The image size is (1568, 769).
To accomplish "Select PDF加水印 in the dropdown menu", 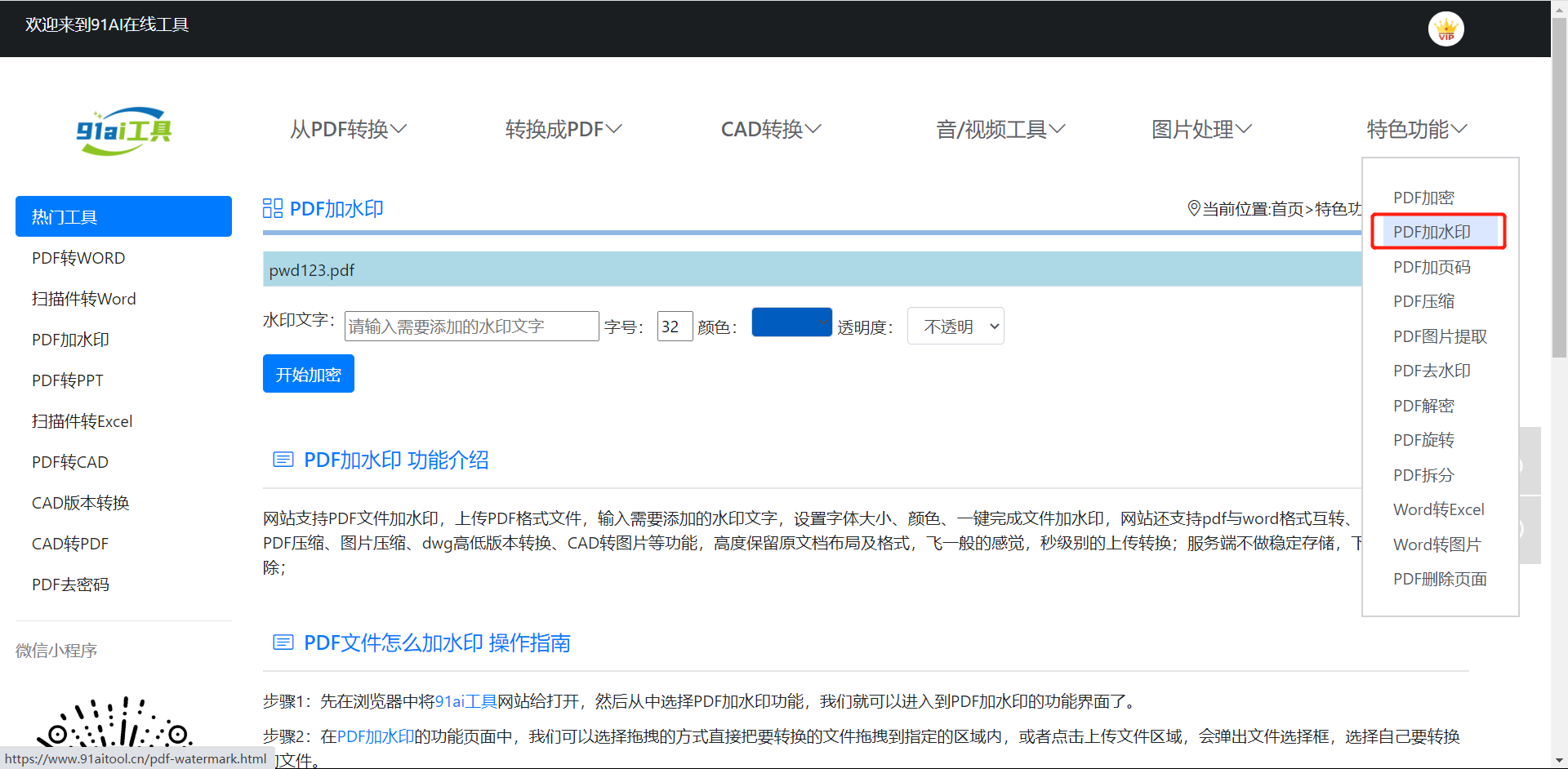I will pos(1432,232).
